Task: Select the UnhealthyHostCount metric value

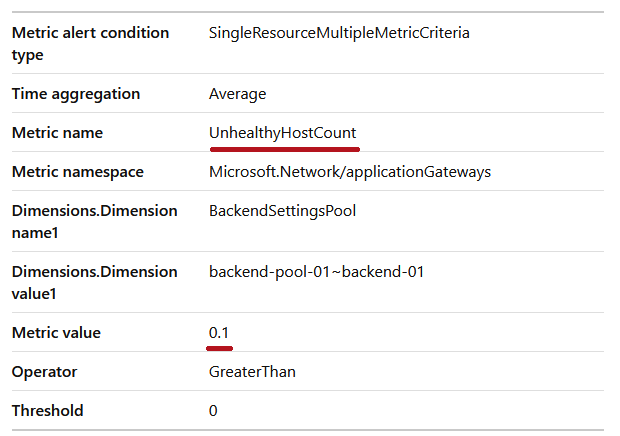Action: pyautogui.click(x=283, y=133)
